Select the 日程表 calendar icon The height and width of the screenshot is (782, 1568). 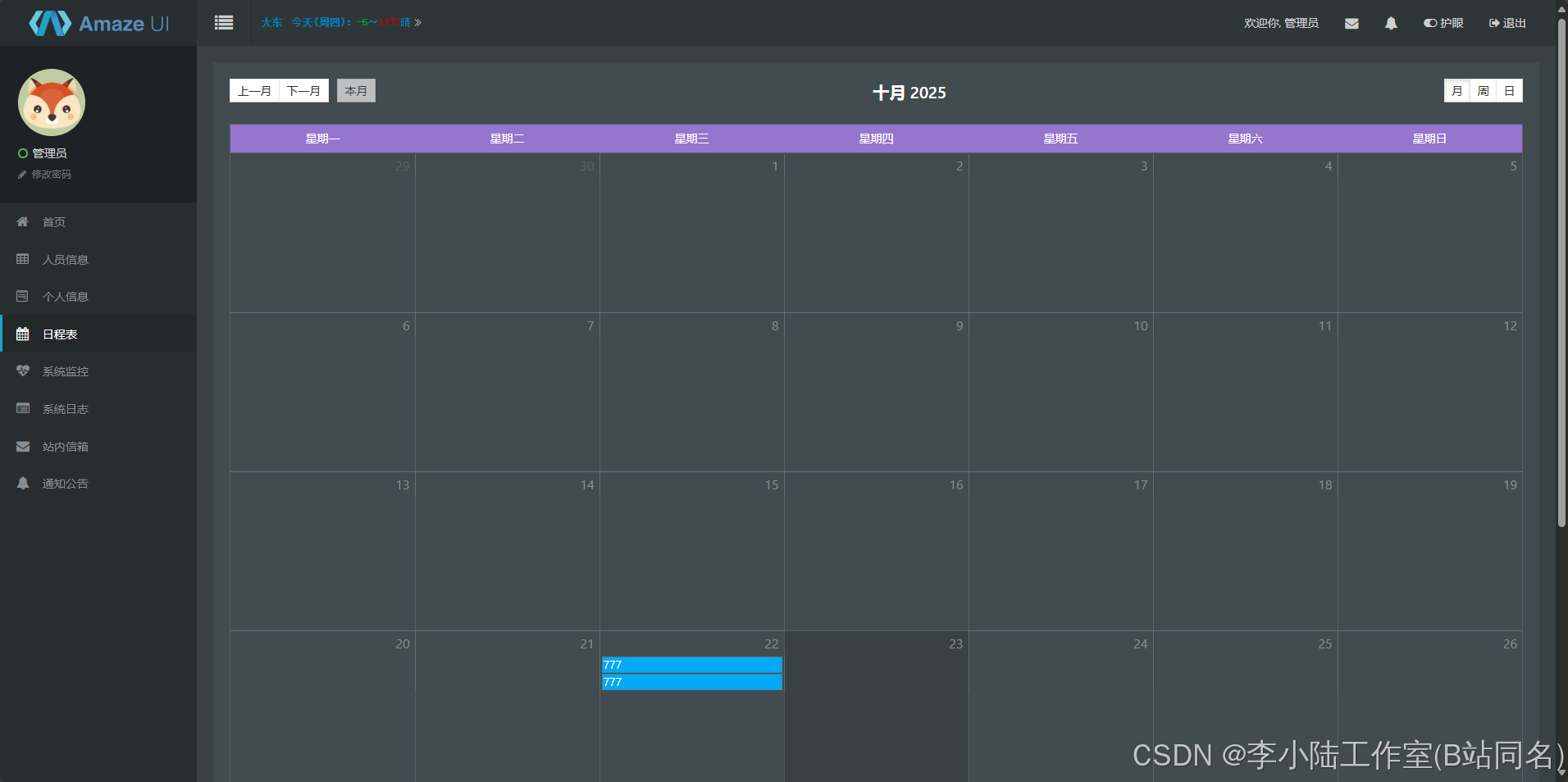[22, 334]
